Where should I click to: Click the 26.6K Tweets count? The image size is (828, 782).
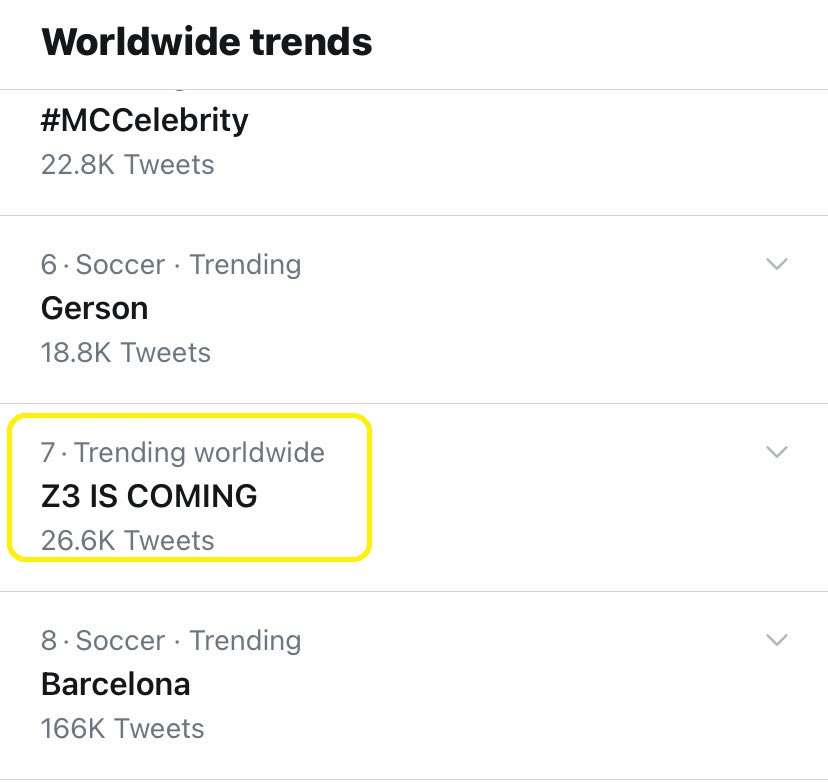click(x=127, y=540)
